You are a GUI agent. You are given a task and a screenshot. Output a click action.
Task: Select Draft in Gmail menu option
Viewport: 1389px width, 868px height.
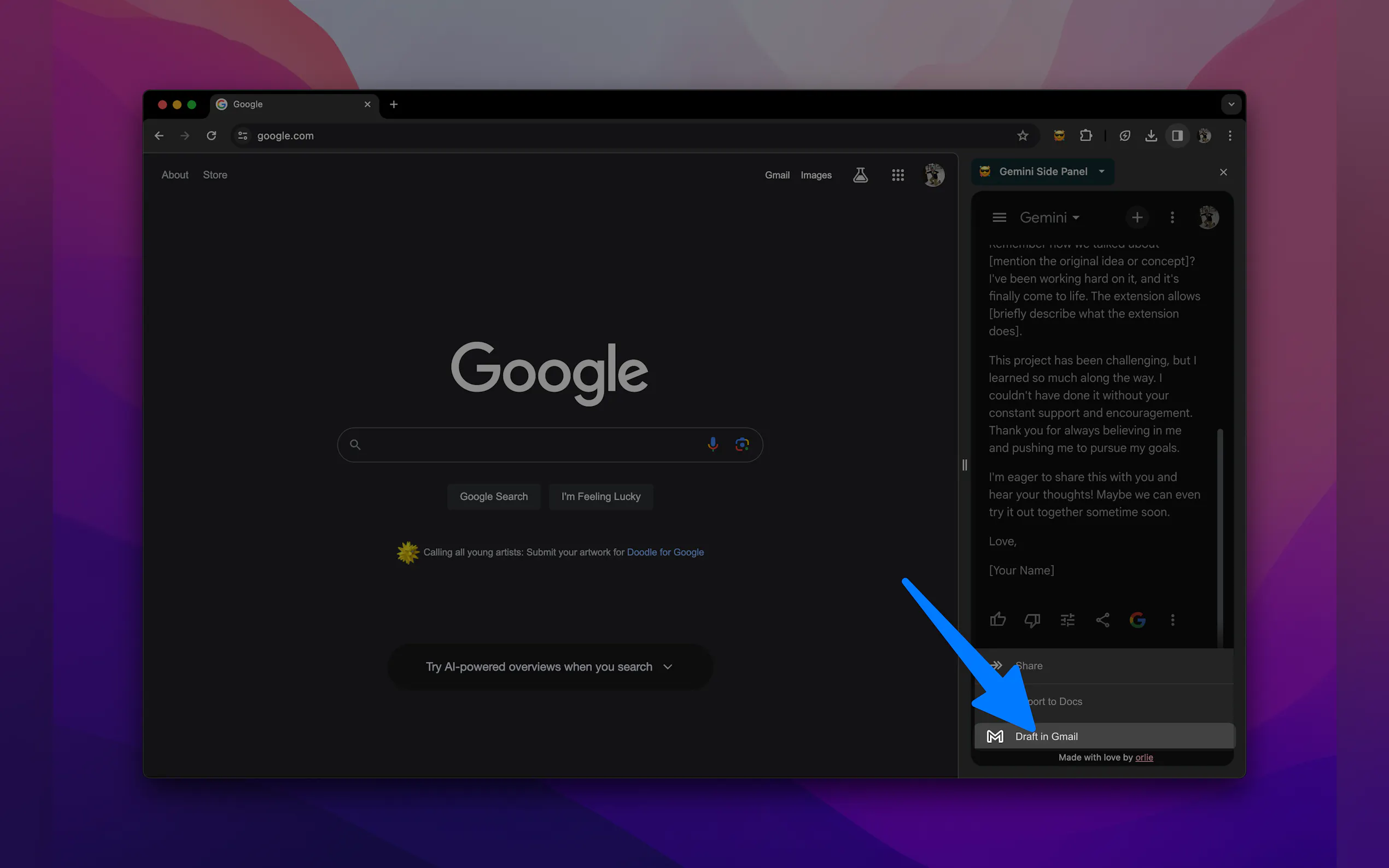pyautogui.click(x=1046, y=736)
